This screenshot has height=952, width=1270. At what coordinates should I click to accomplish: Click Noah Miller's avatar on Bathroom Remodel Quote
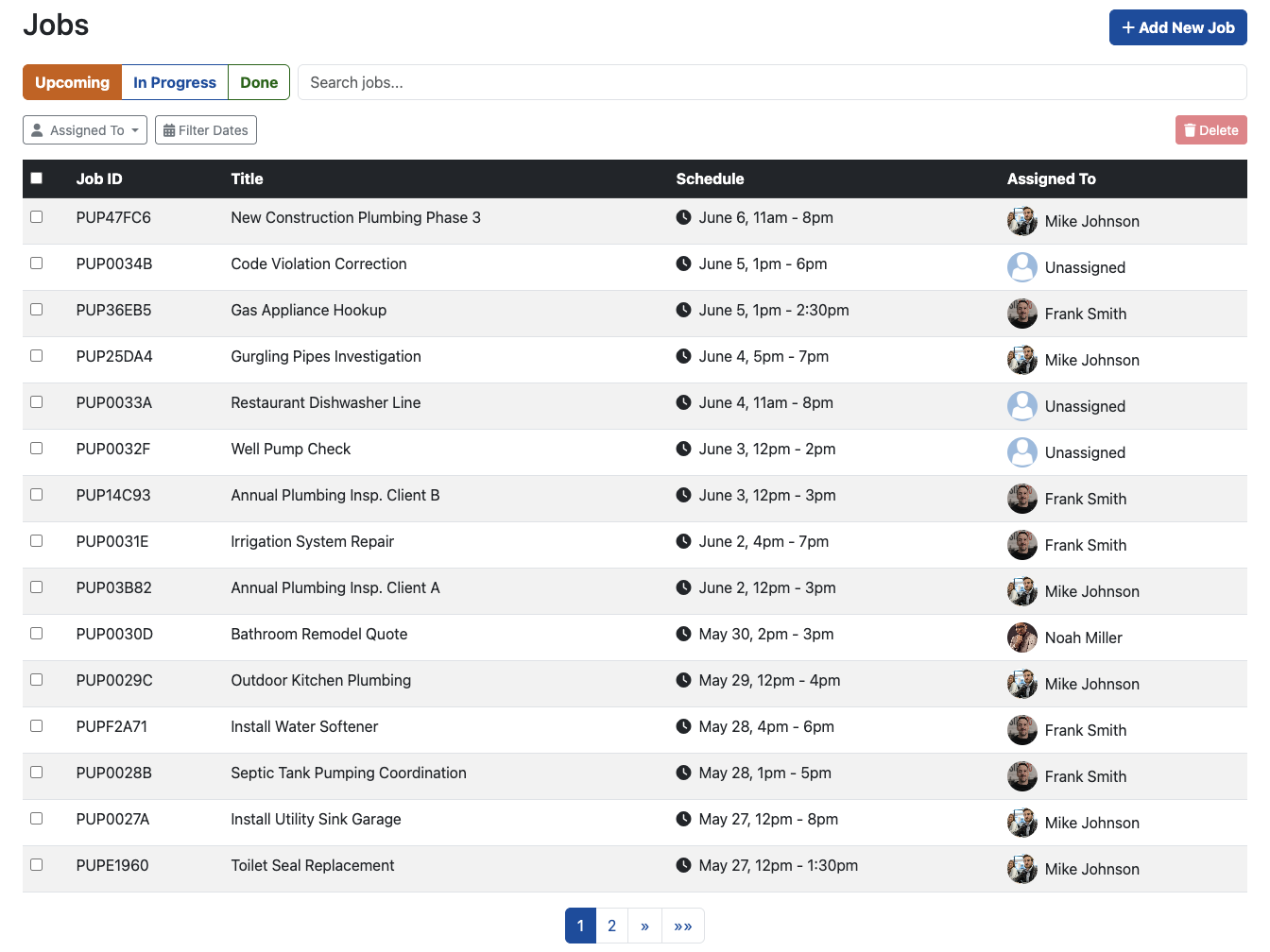pyautogui.click(x=1021, y=637)
